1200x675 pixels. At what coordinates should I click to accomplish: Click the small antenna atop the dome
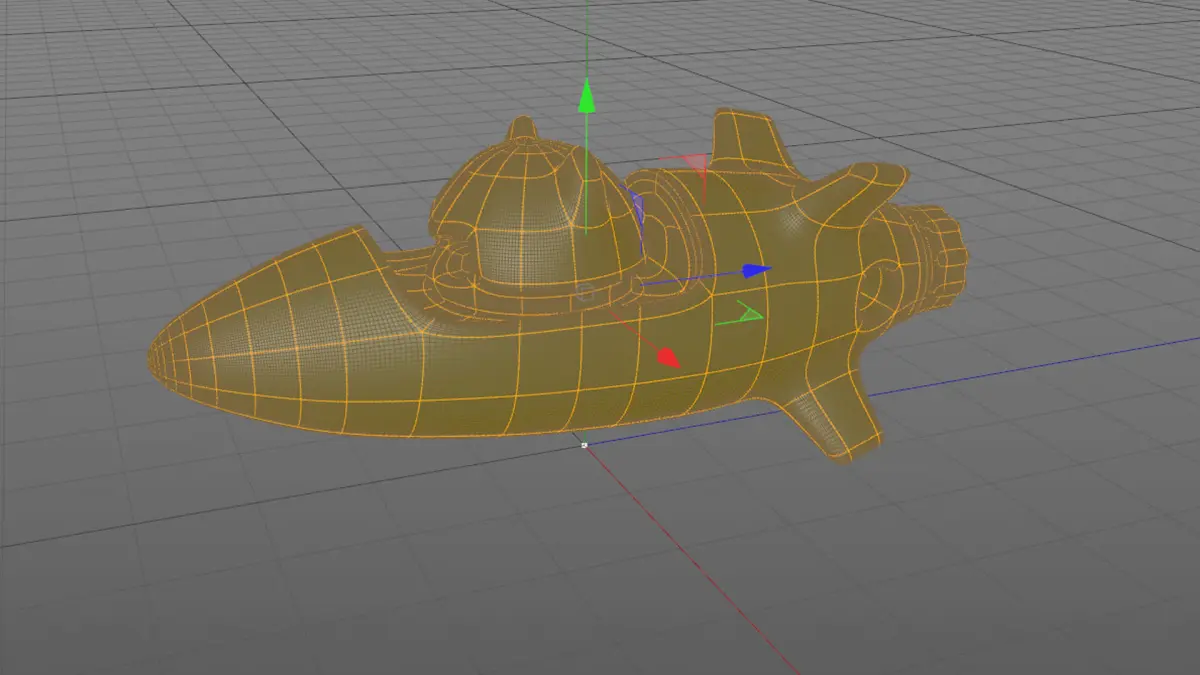[x=521, y=129]
